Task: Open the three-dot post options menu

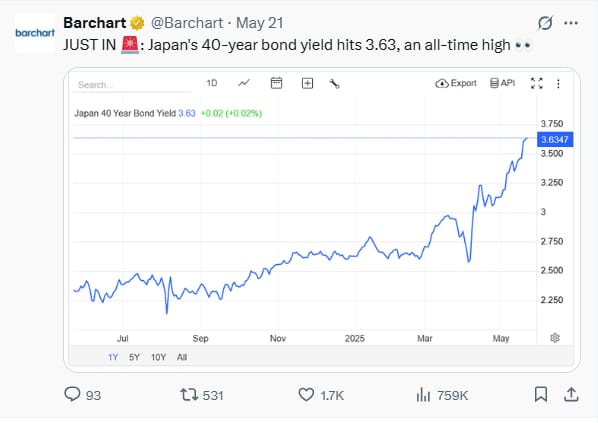Action: [x=571, y=23]
